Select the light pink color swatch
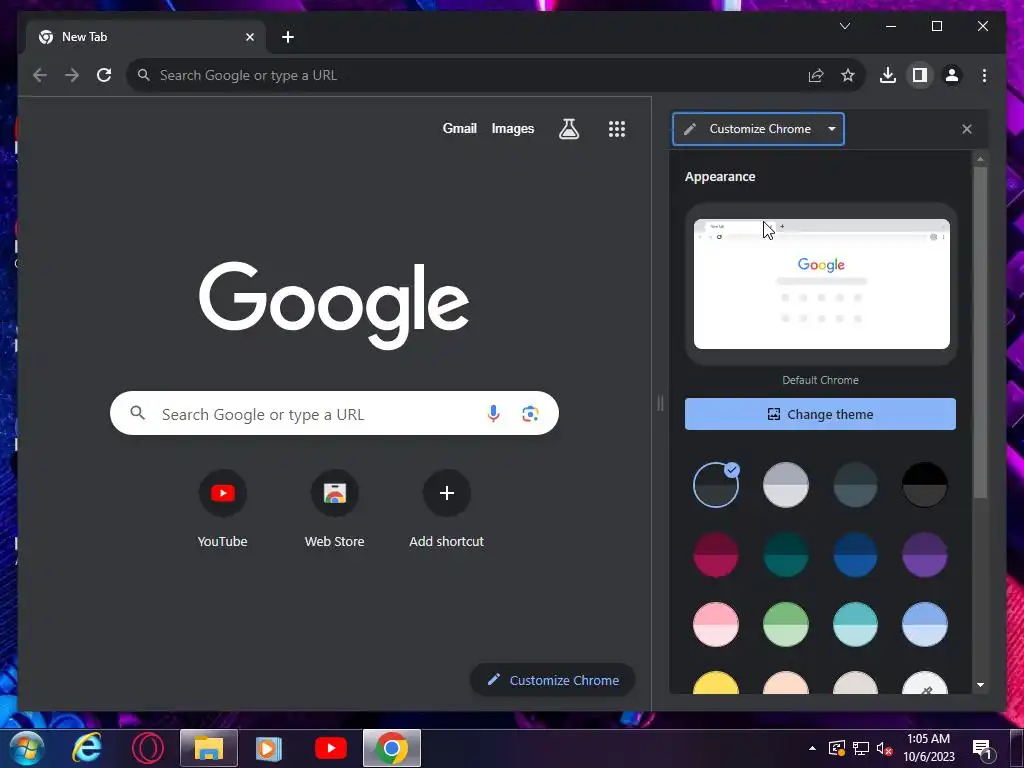The height and width of the screenshot is (768, 1024). [716, 624]
